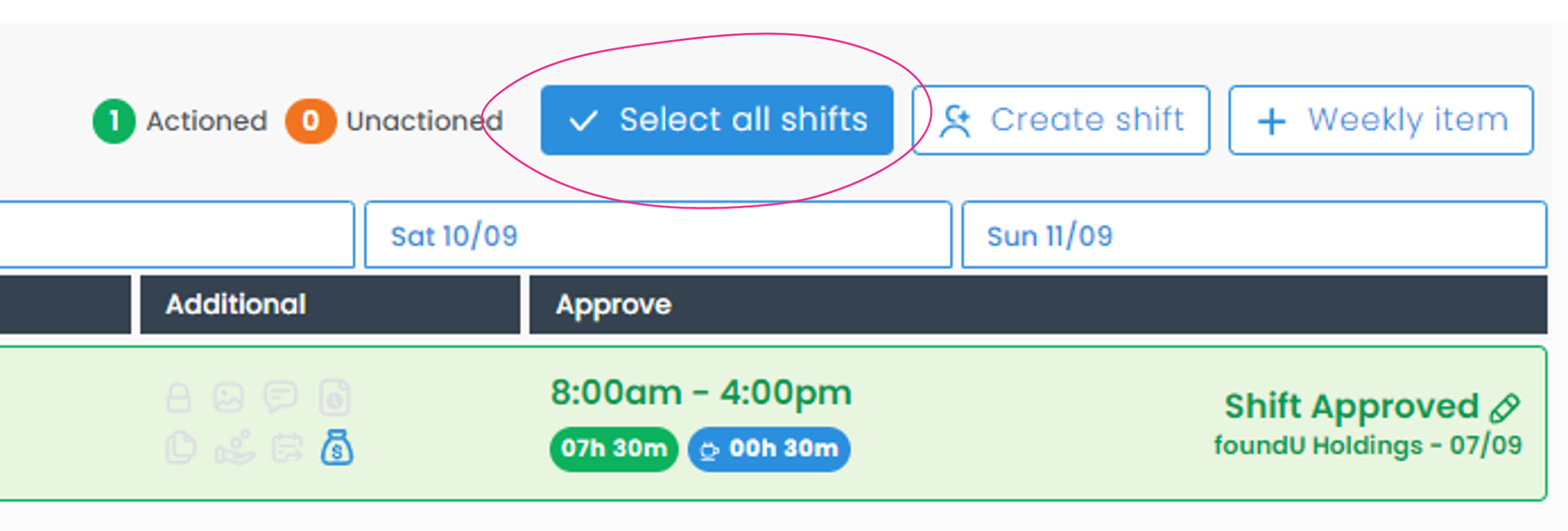
Task: Click the Select all shifts button
Action: pyautogui.click(x=716, y=120)
